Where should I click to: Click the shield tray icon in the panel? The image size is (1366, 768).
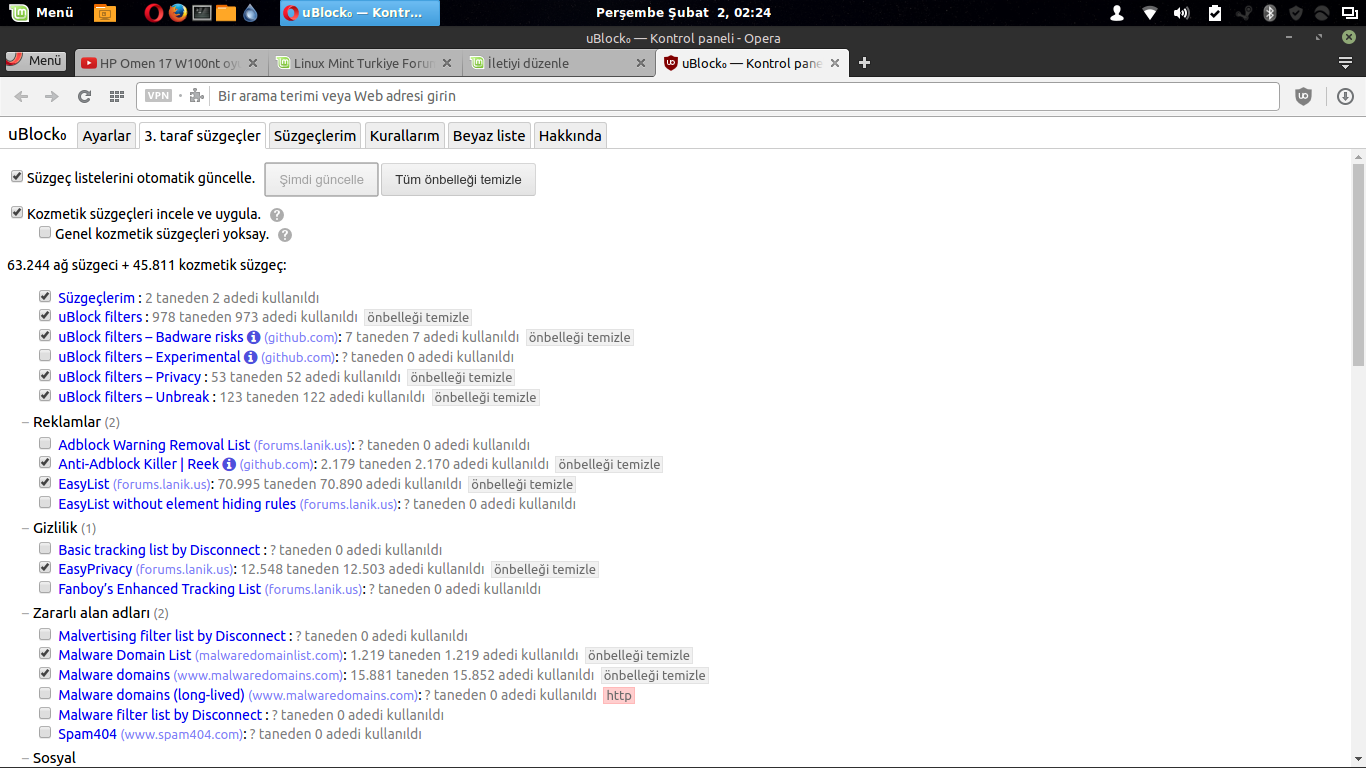(1296, 13)
